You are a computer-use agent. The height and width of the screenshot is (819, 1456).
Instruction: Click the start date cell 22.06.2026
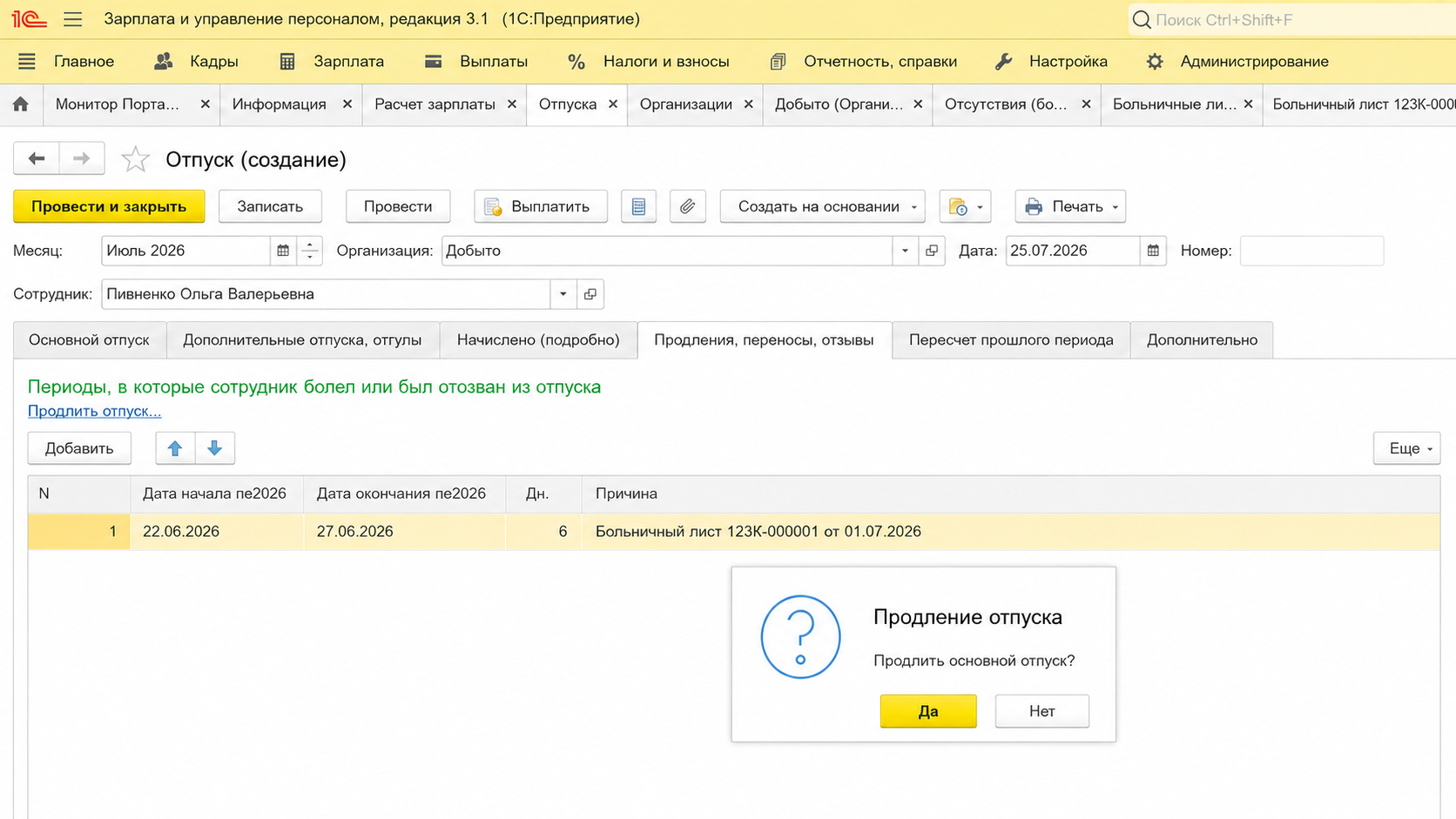217,532
